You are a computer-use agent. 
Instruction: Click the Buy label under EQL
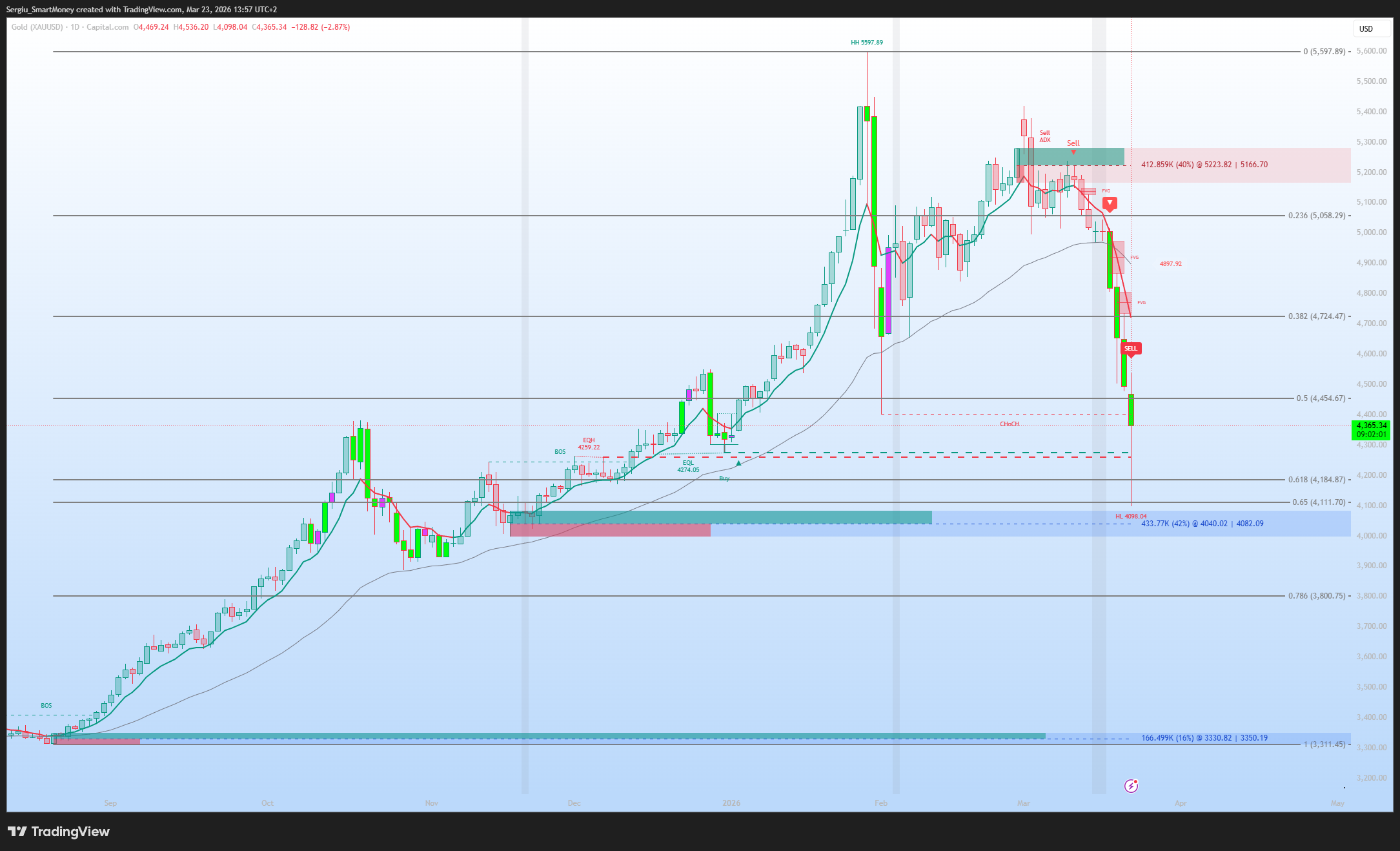coord(724,478)
